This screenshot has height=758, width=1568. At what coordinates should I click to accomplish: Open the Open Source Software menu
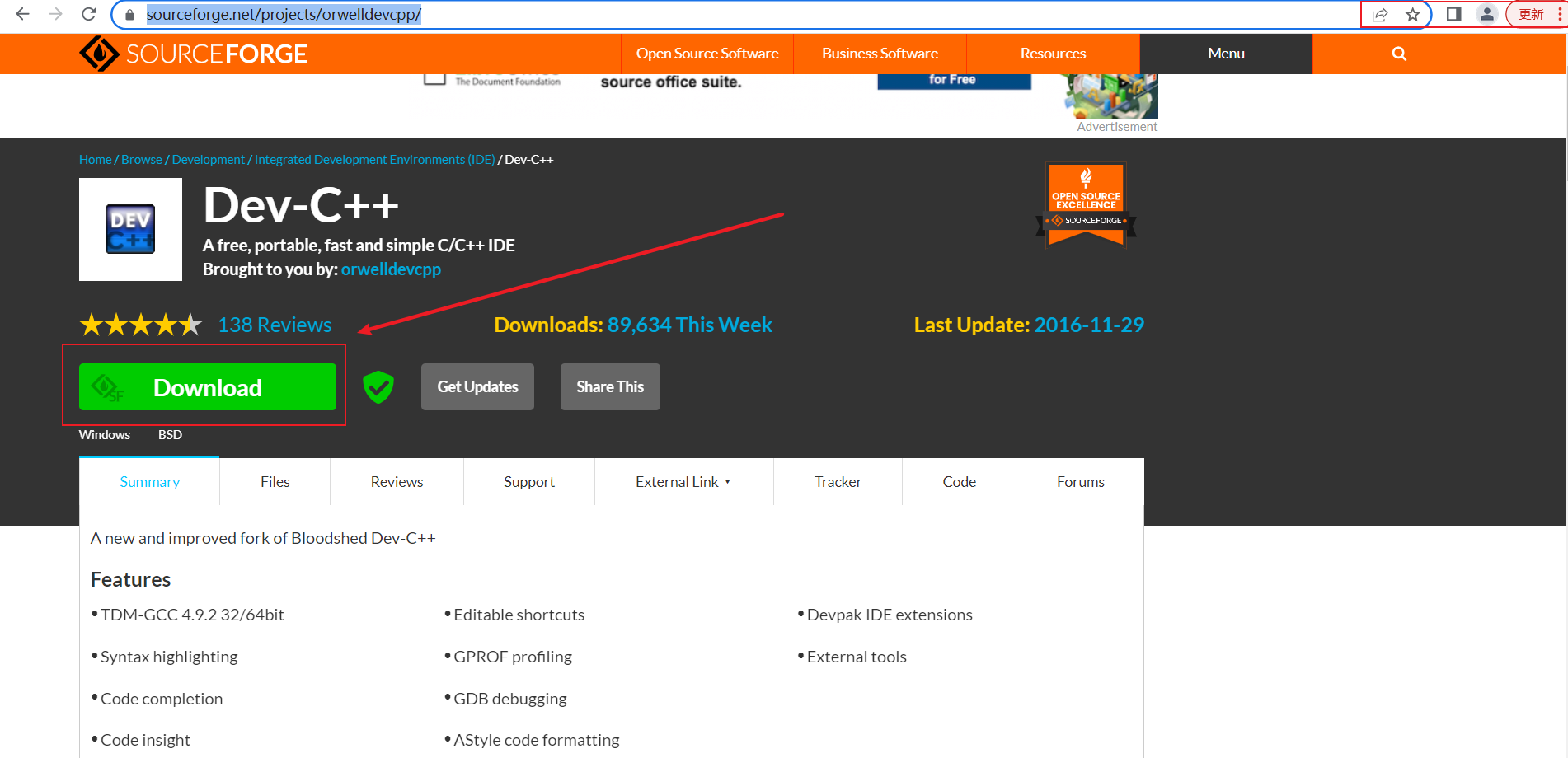(x=707, y=54)
